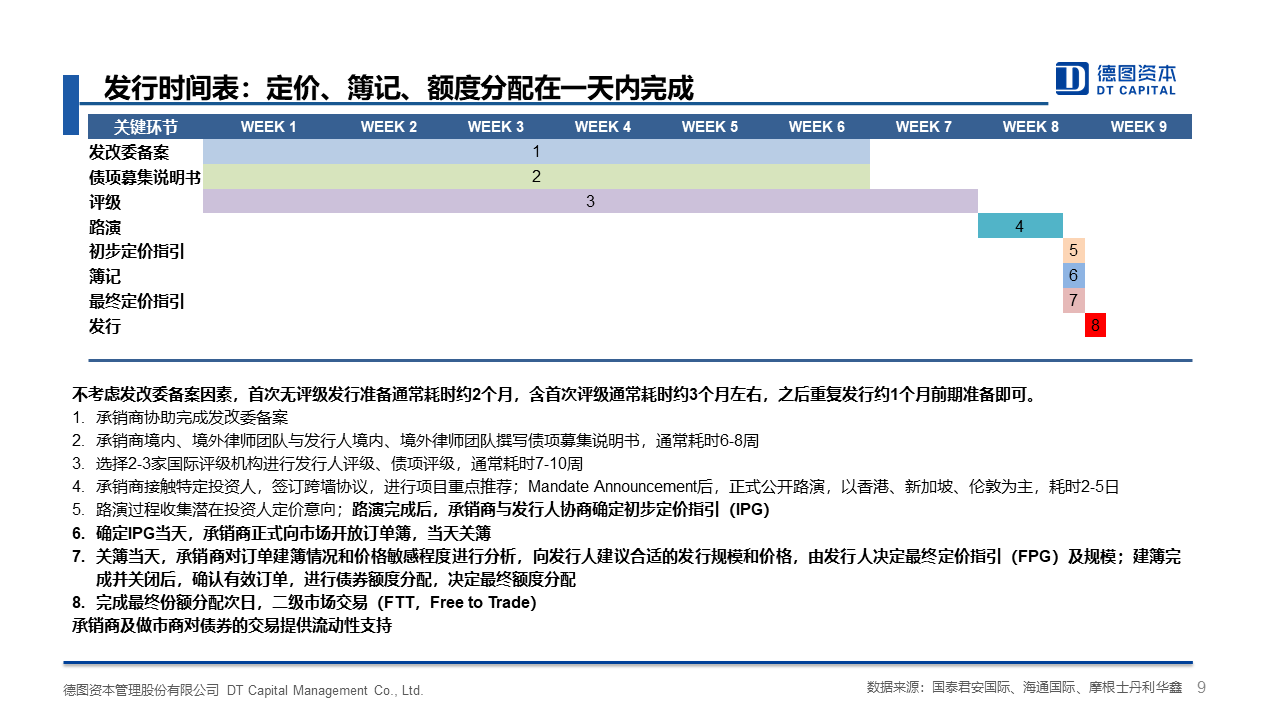Click the 发改委备案 row label
Screen dimensions: 1280x720
(x=129, y=152)
